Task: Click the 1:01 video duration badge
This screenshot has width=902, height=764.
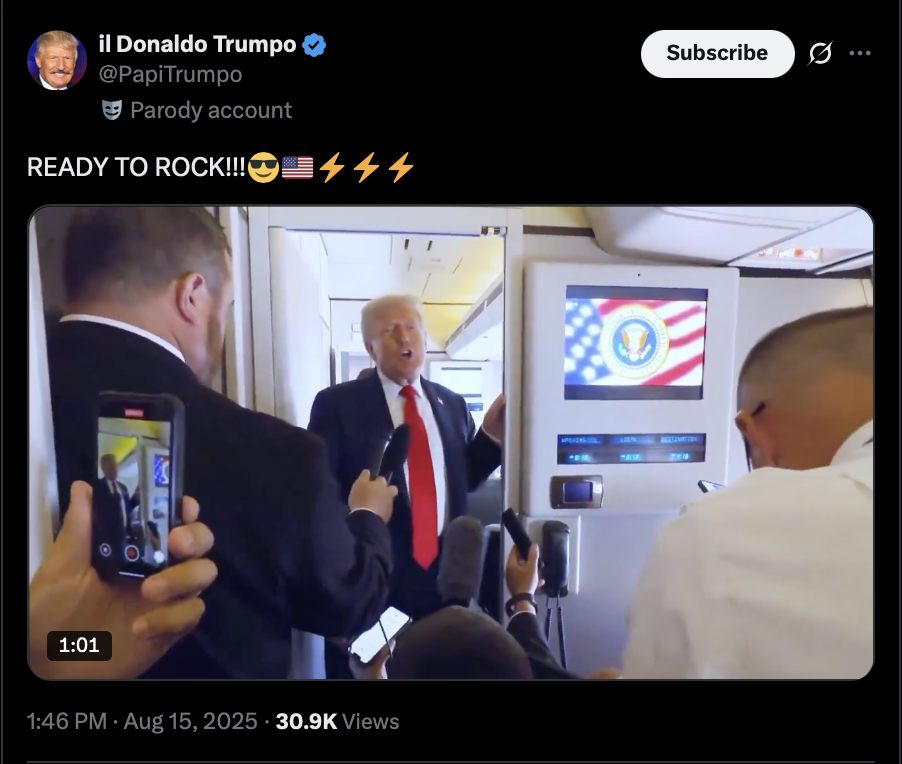Action: (x=79, y=645)
